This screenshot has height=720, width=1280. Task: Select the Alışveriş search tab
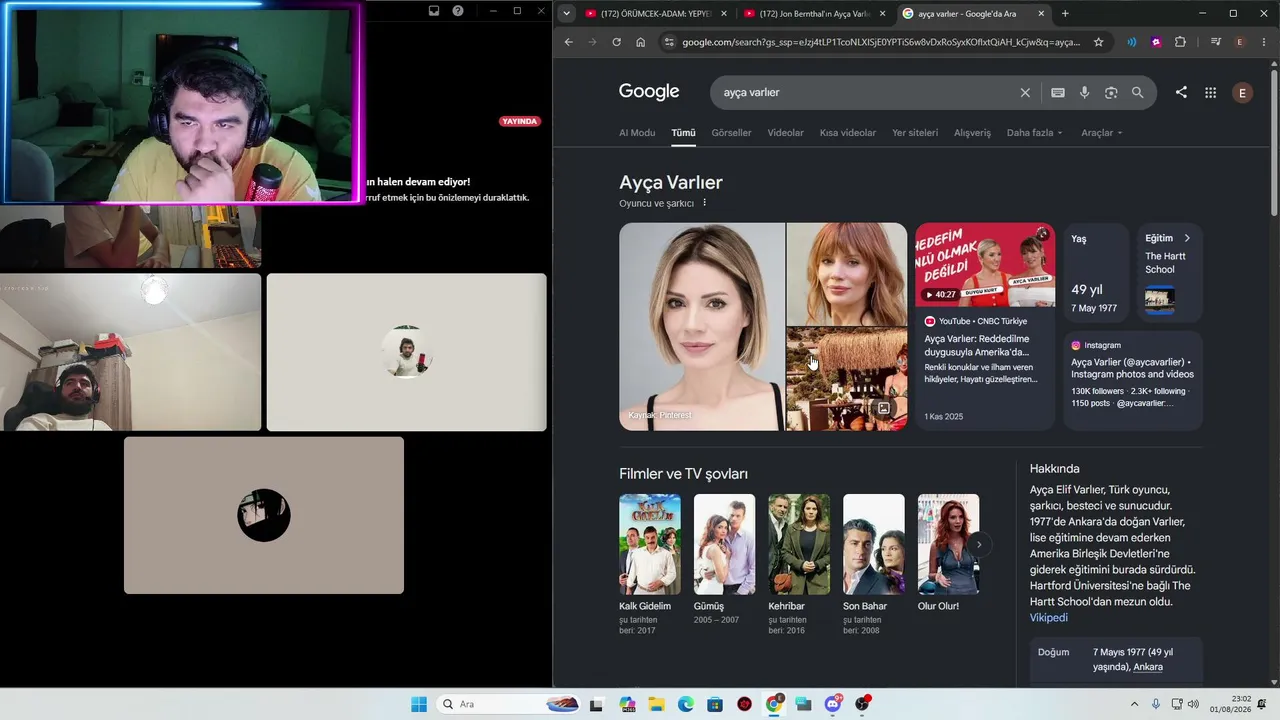[x=972, y=133]
